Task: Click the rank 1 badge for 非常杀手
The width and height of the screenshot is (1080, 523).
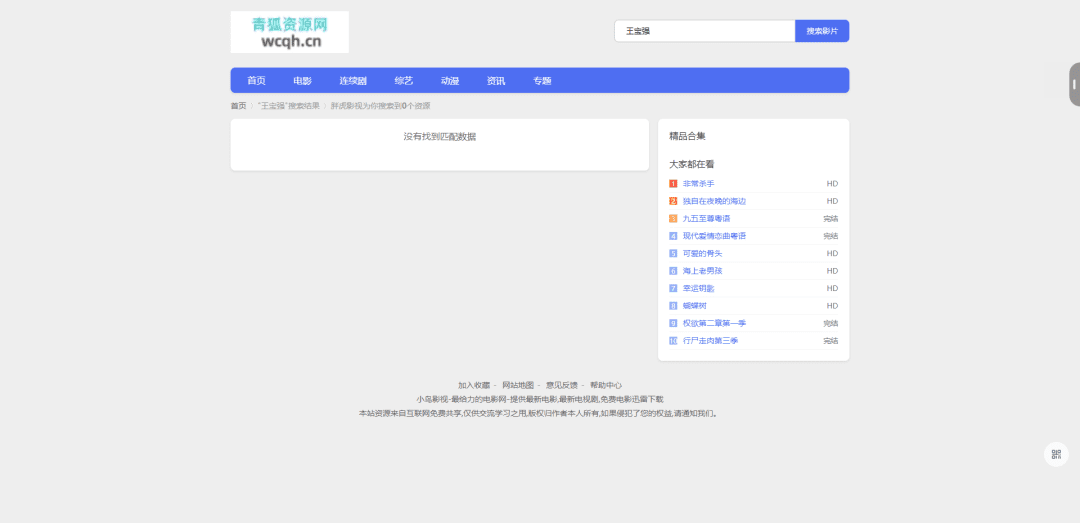Action: (673, 184)
